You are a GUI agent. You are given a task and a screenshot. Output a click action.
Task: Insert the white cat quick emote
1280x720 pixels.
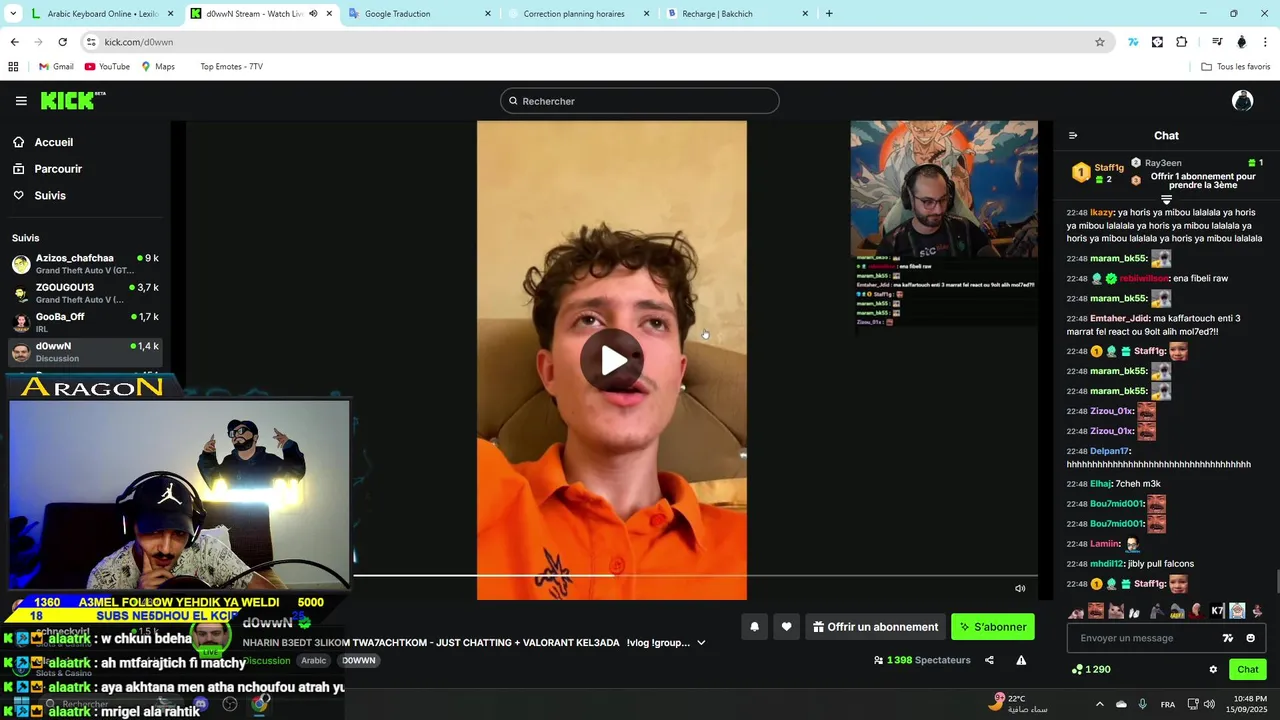coord(1115,611)
